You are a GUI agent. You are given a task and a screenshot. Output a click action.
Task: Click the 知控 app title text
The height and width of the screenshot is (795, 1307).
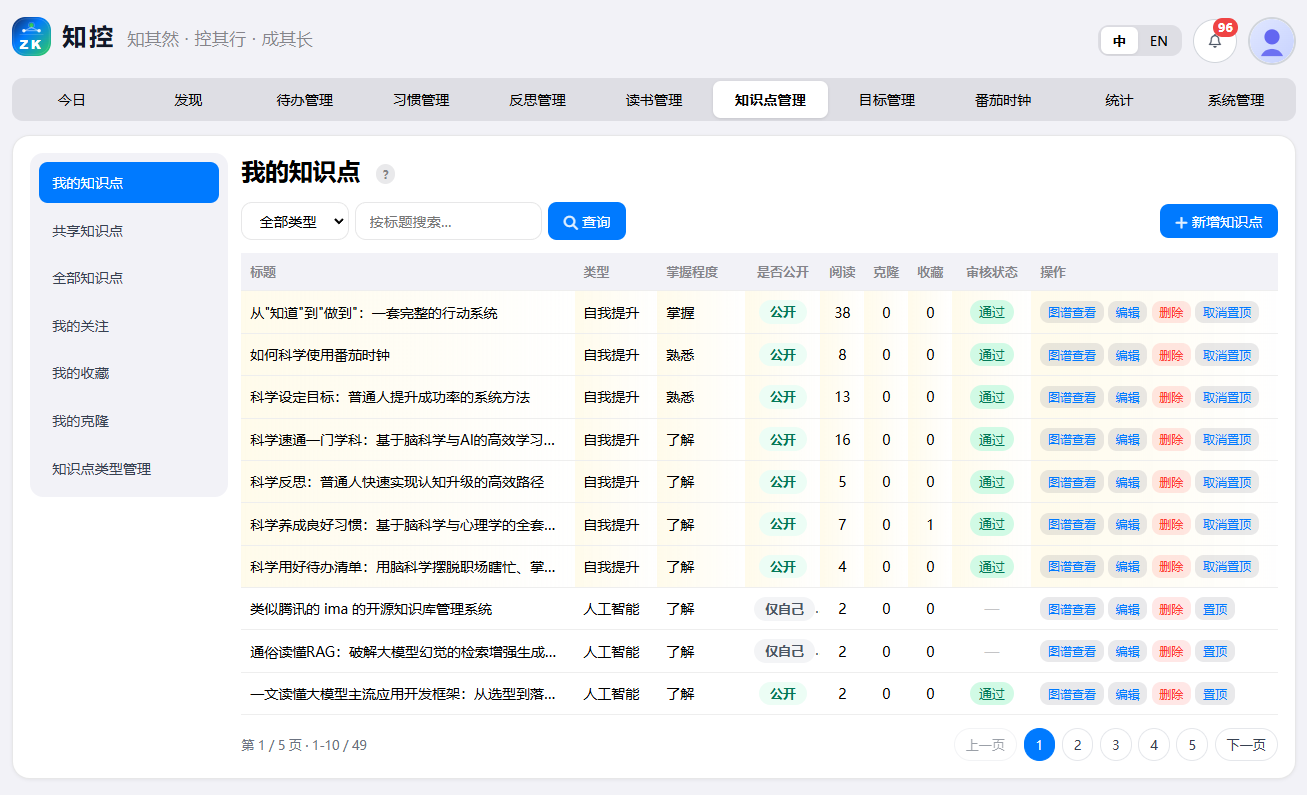pos(86,38)
